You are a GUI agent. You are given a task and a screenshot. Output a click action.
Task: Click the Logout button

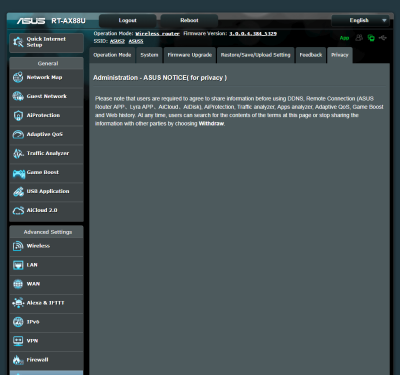coord(128,21)
